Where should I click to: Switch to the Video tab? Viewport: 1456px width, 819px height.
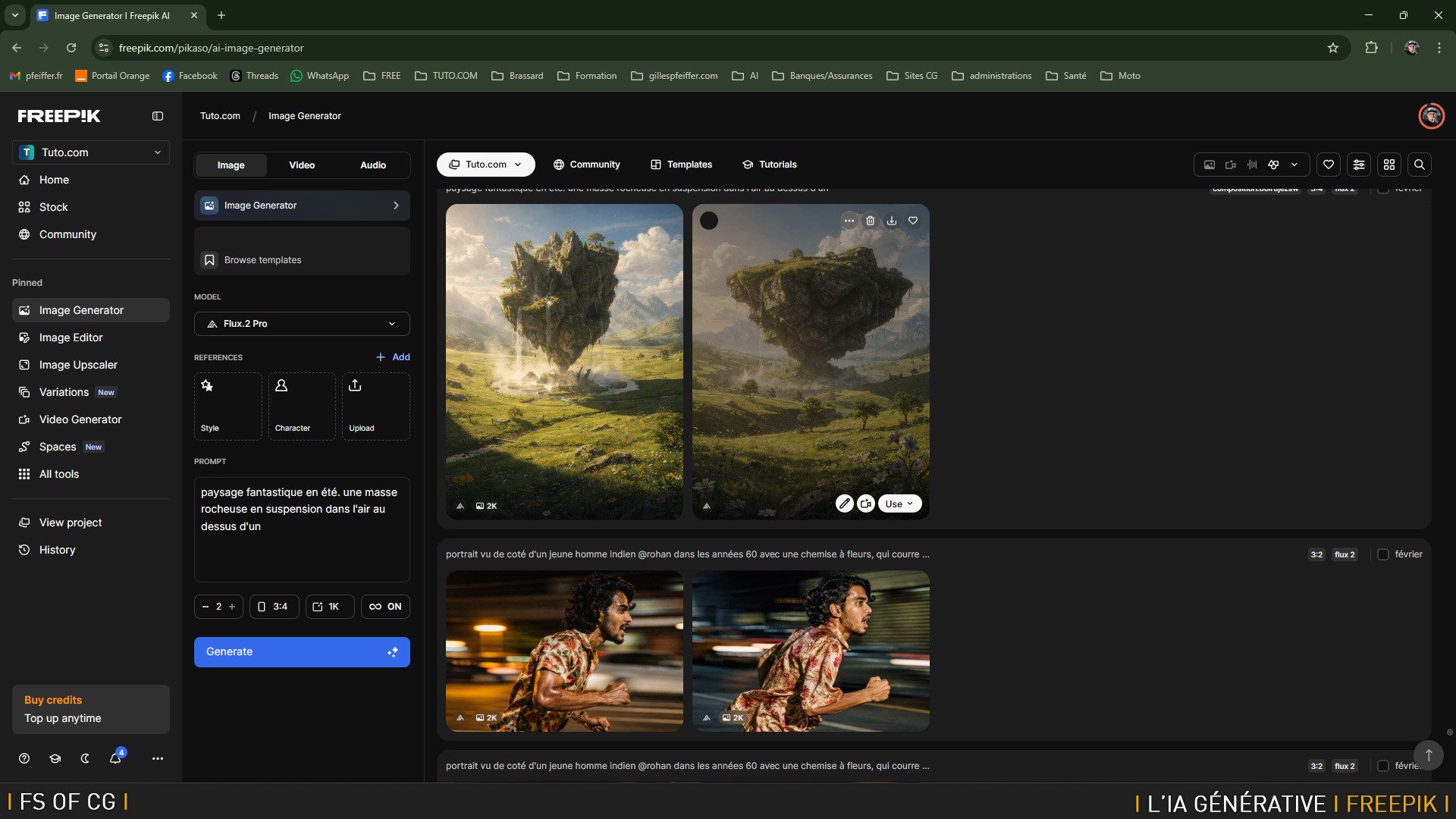[x=302, y=165]
